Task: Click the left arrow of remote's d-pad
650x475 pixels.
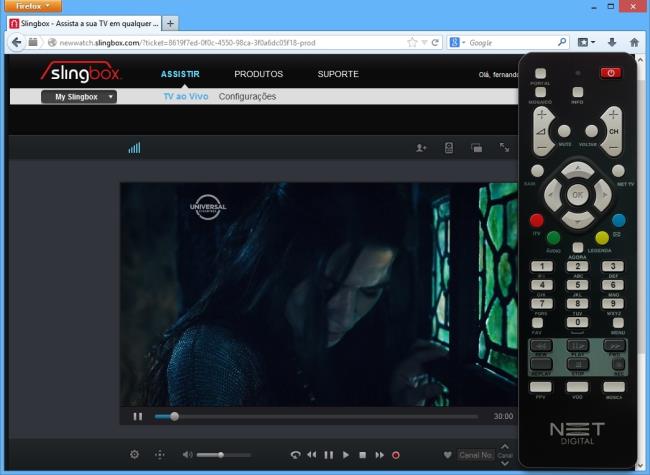Action: [552, 195]
